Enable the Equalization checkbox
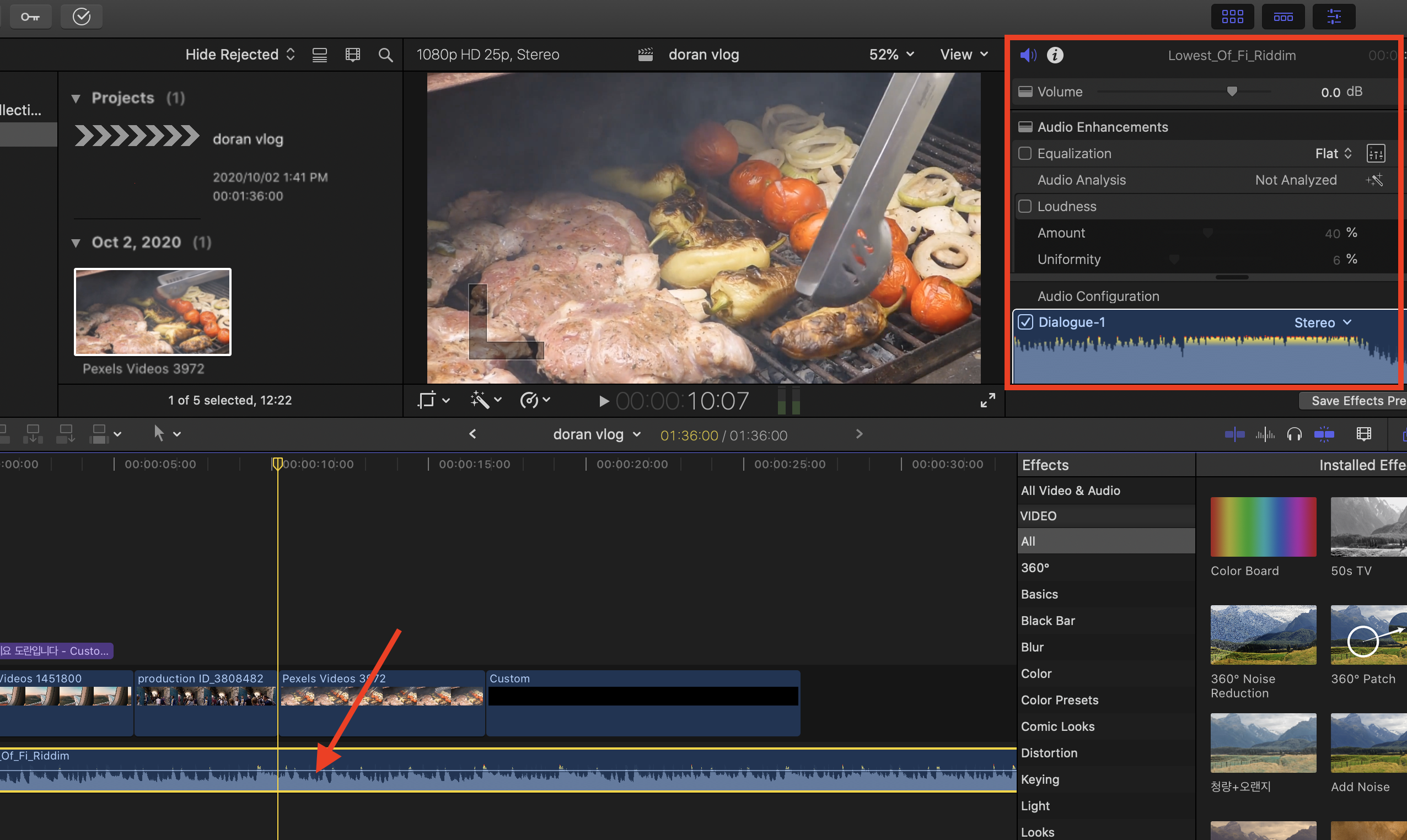The height and width of the screenshot is (840, 1407). click(1025, 153)
